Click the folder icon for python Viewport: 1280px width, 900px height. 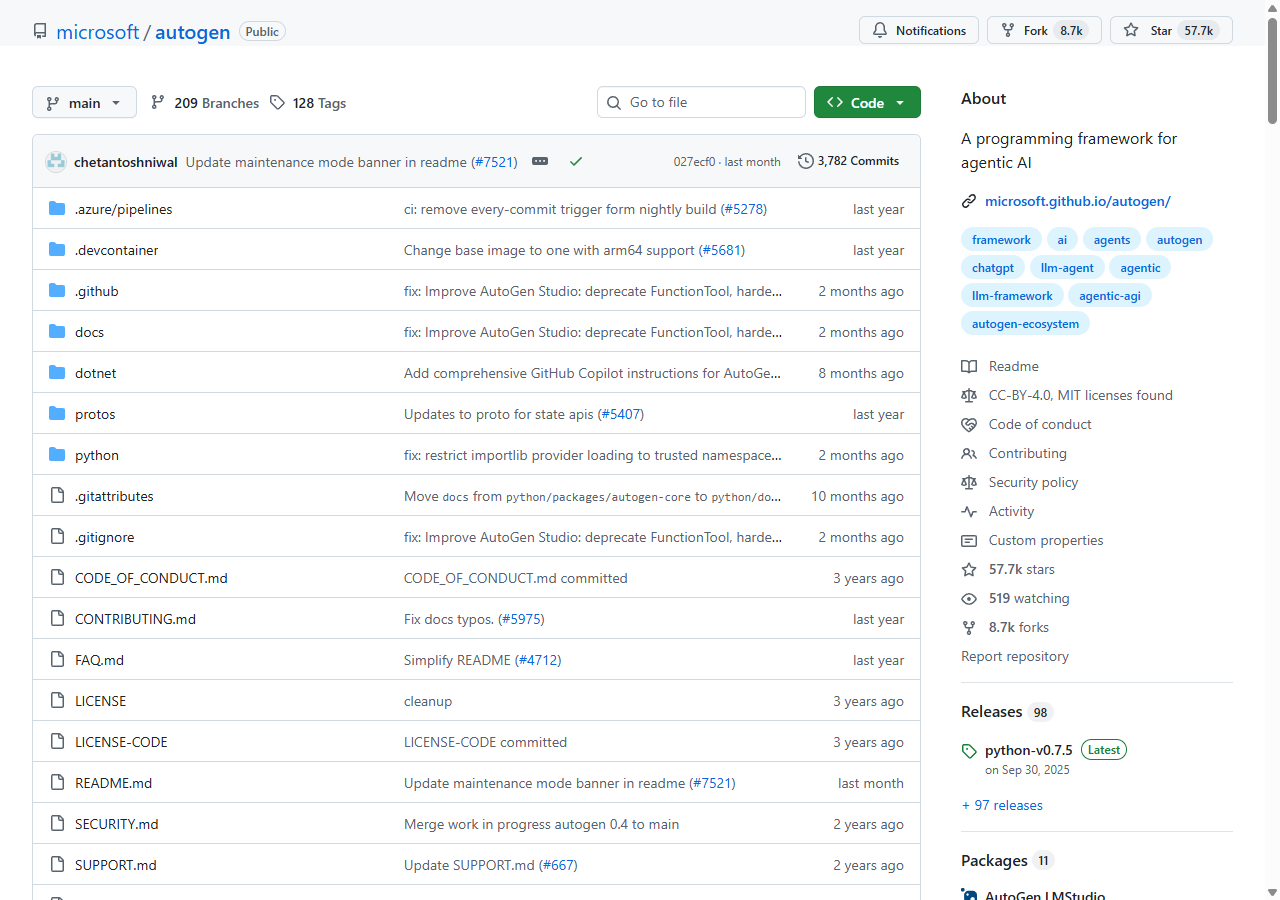(x=57, y=455)
